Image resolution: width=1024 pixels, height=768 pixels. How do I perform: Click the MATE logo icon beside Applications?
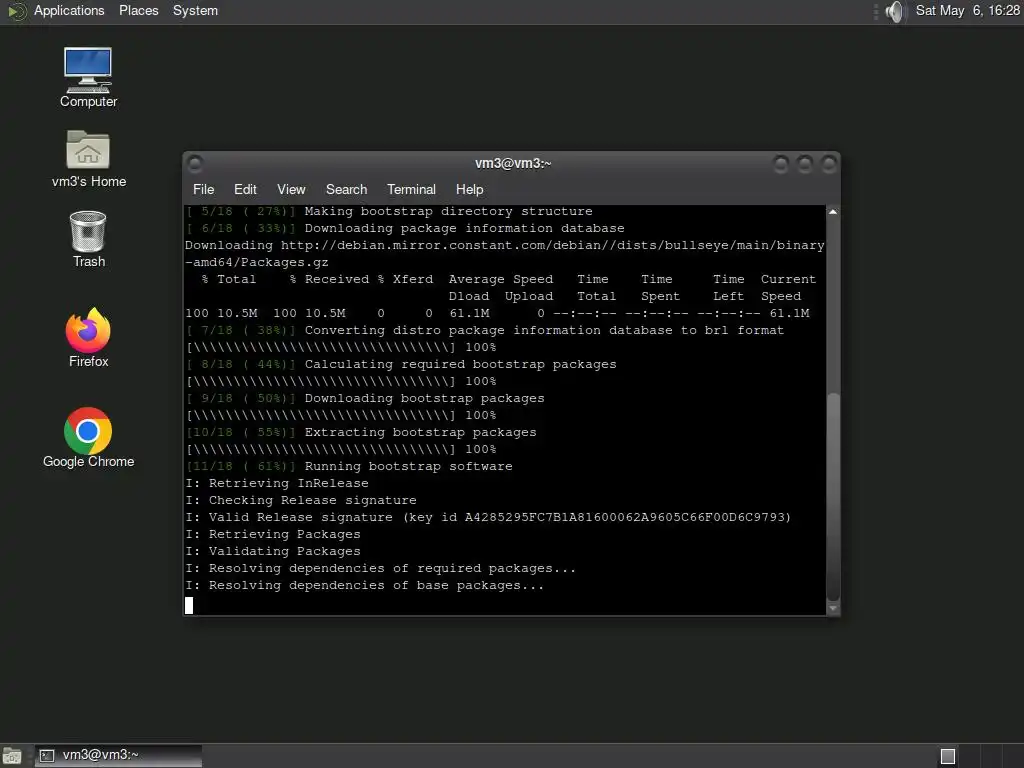tap(16, 11)
